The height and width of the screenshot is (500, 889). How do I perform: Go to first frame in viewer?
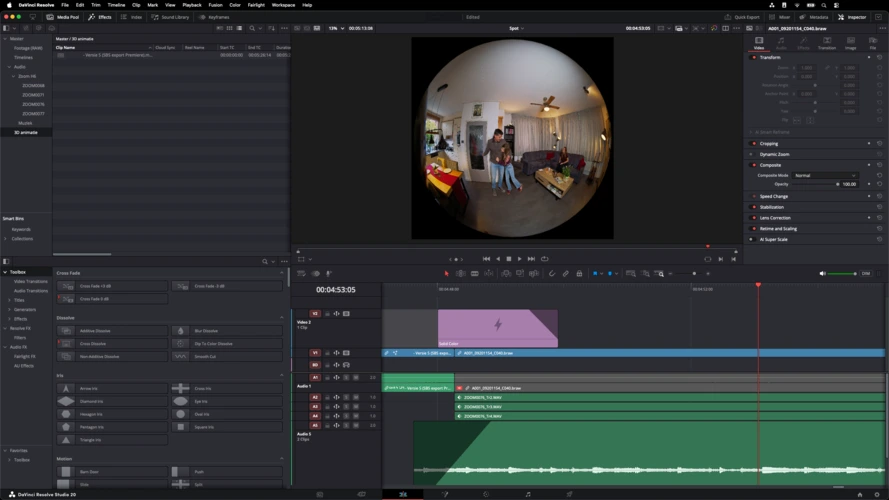pos(486,259)
